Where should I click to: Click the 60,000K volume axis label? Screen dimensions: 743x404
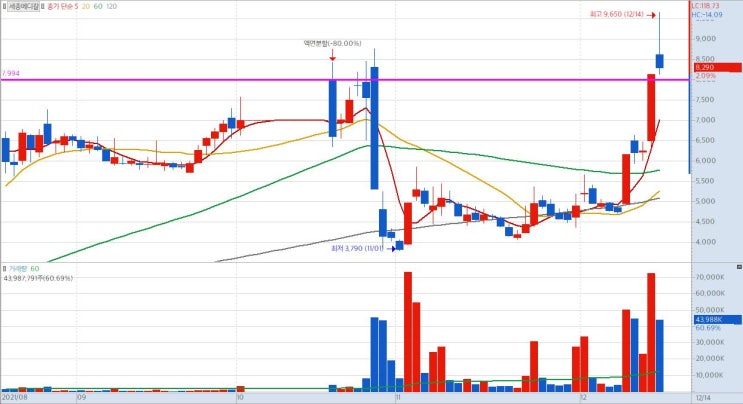tap(710, 294)
